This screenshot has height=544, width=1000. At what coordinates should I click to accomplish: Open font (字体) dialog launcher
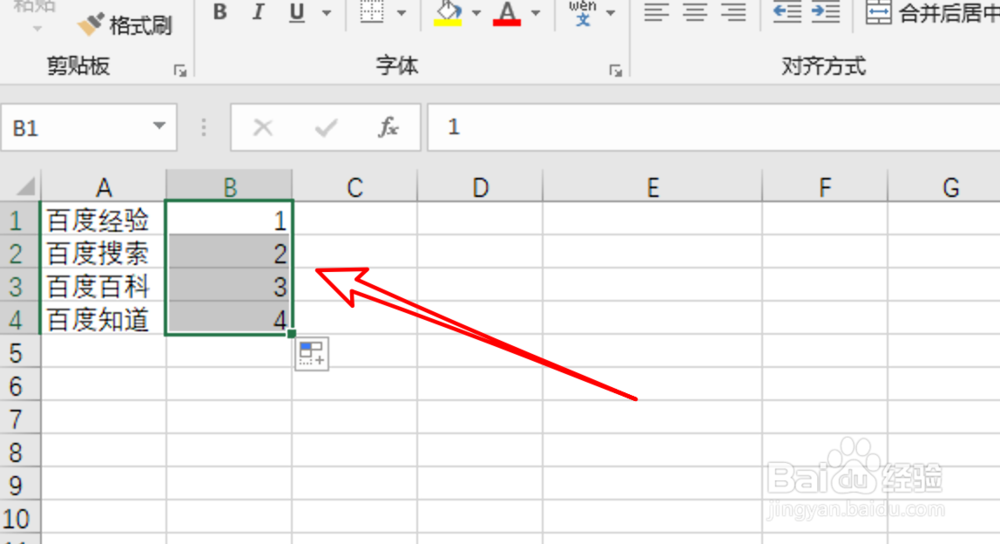[615, 71]
